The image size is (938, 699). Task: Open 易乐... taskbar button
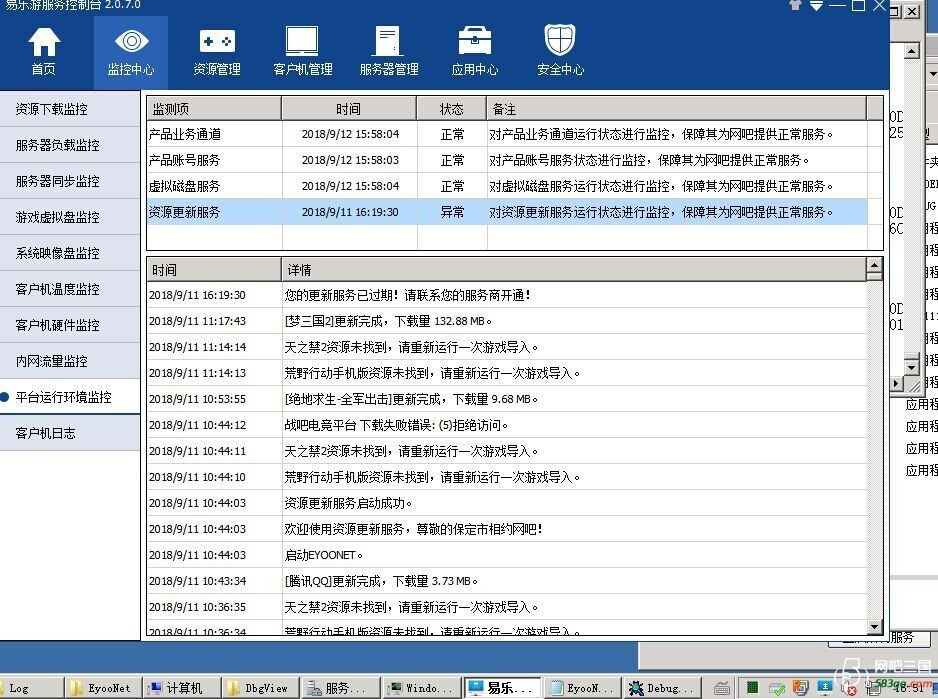(x=502, y=688)
